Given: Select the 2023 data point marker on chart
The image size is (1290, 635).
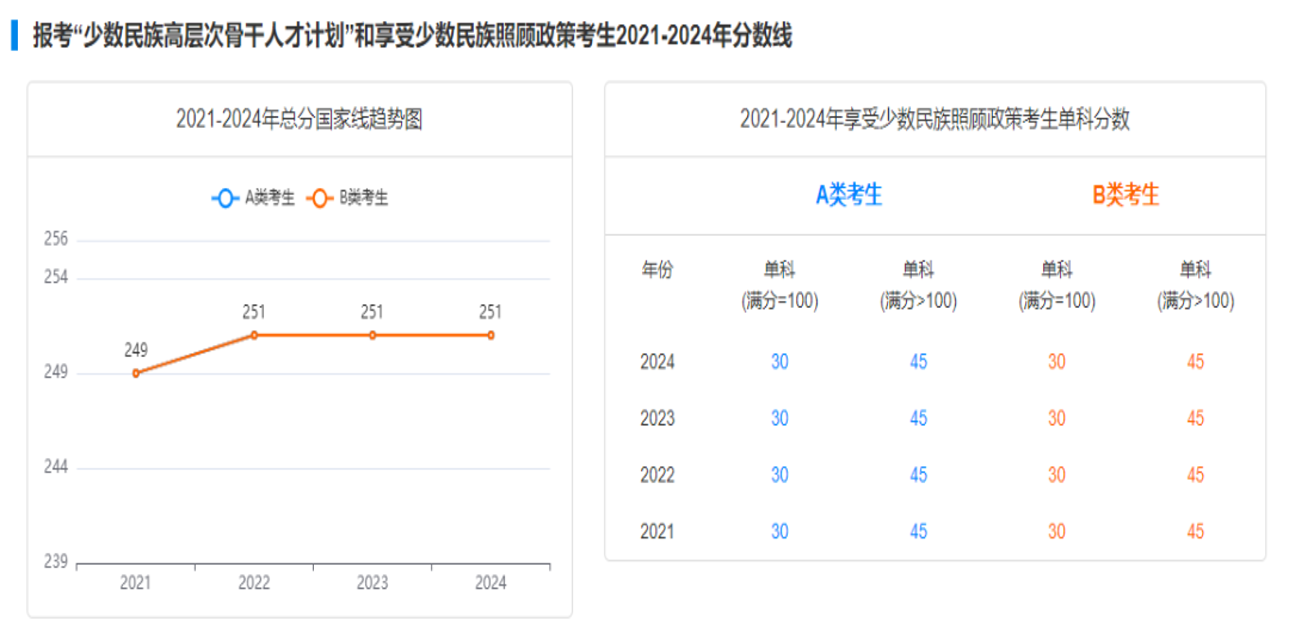Looking at the screenshot, I should coord(372,335).
